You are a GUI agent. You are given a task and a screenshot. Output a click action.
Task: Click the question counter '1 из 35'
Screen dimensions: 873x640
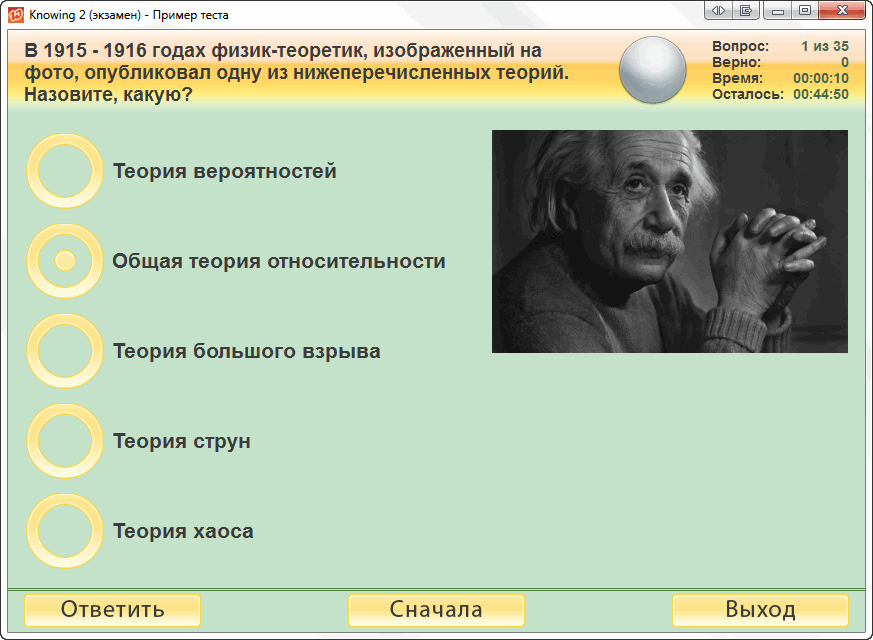(x=825, y=46)
